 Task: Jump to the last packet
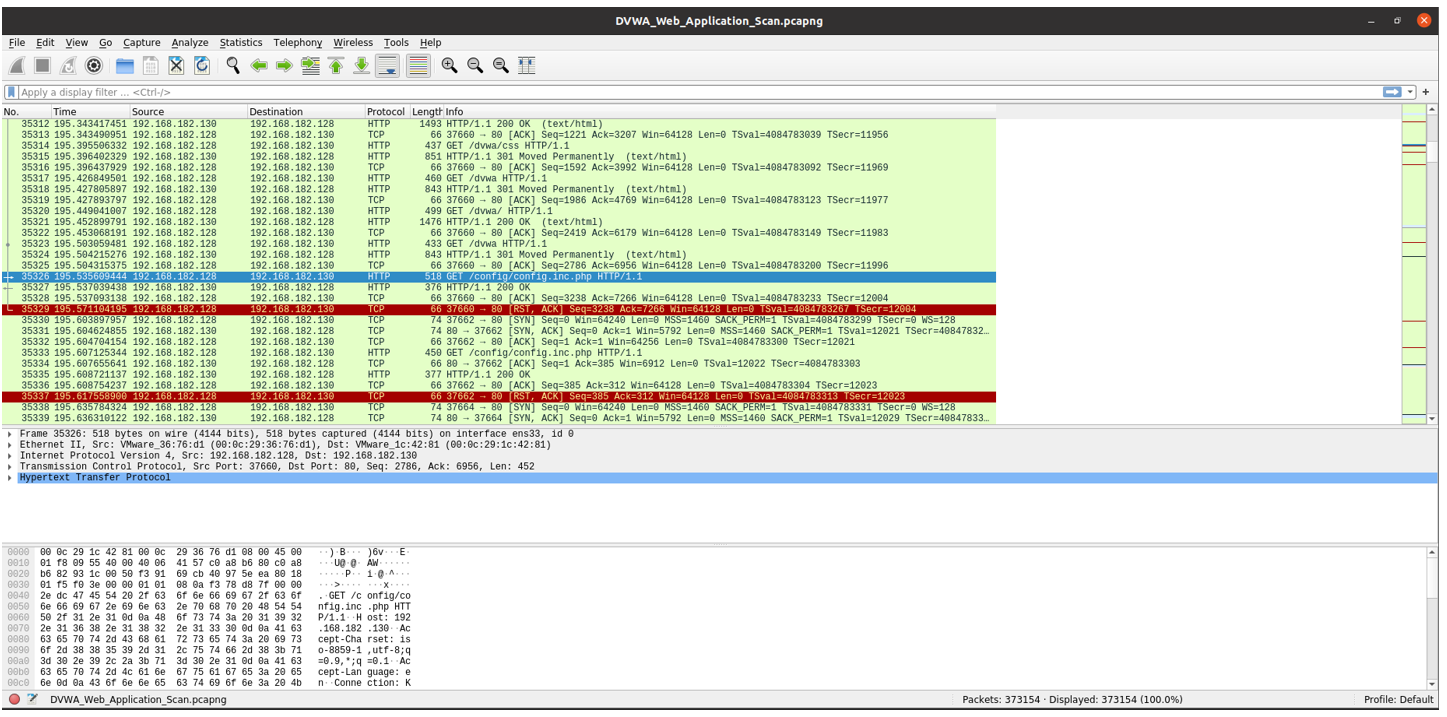coord(361,66)
